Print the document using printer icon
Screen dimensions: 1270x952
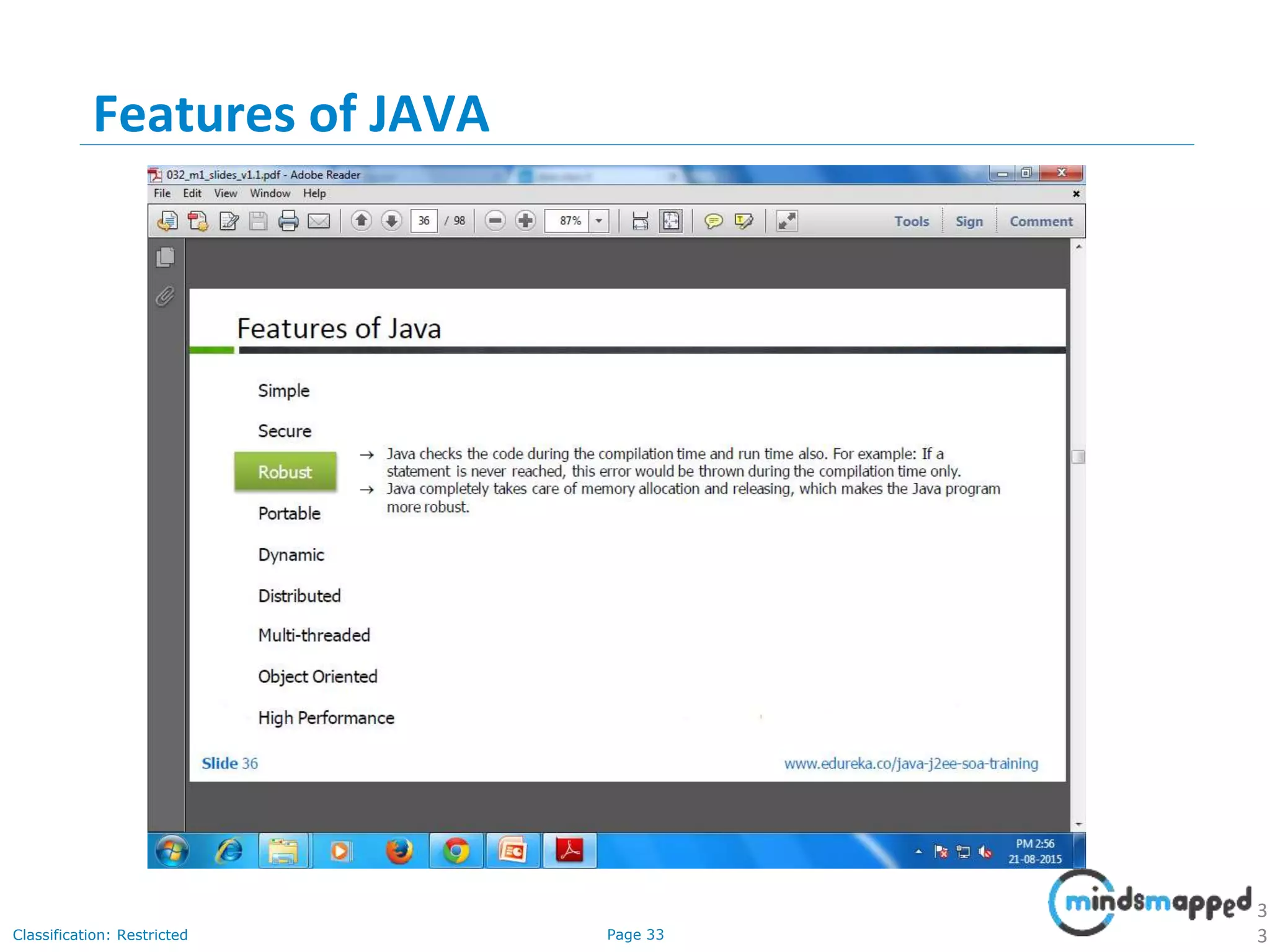(288, 221)
